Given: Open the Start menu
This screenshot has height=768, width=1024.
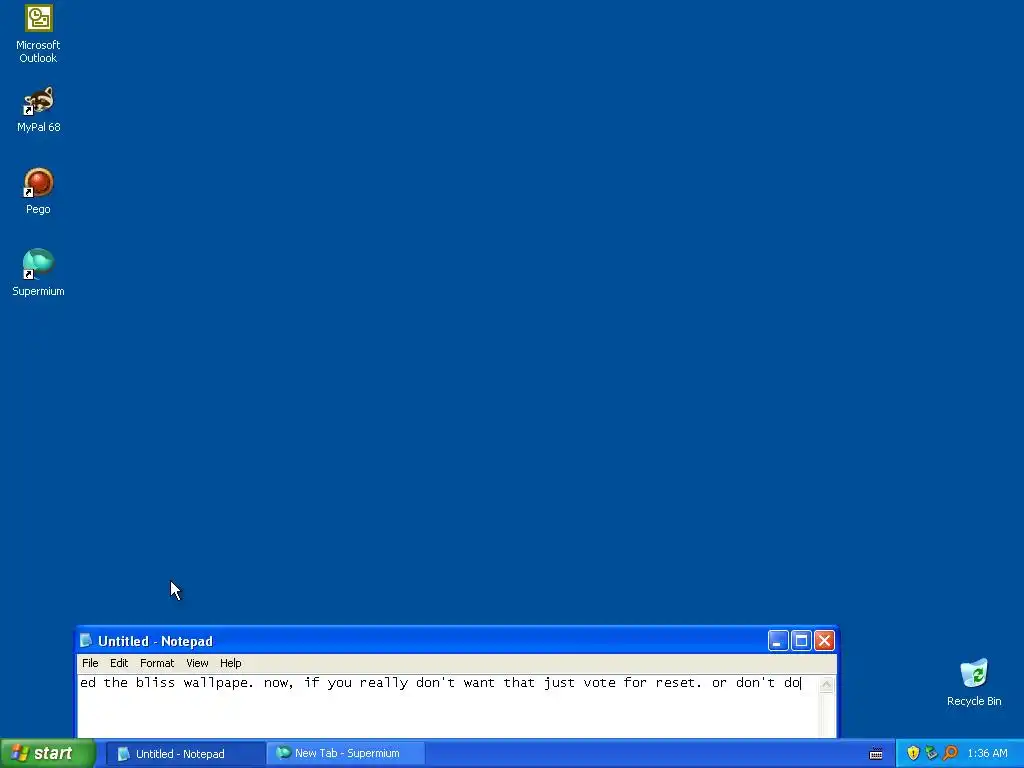Looking at the screenshot, I should point(48,753).
